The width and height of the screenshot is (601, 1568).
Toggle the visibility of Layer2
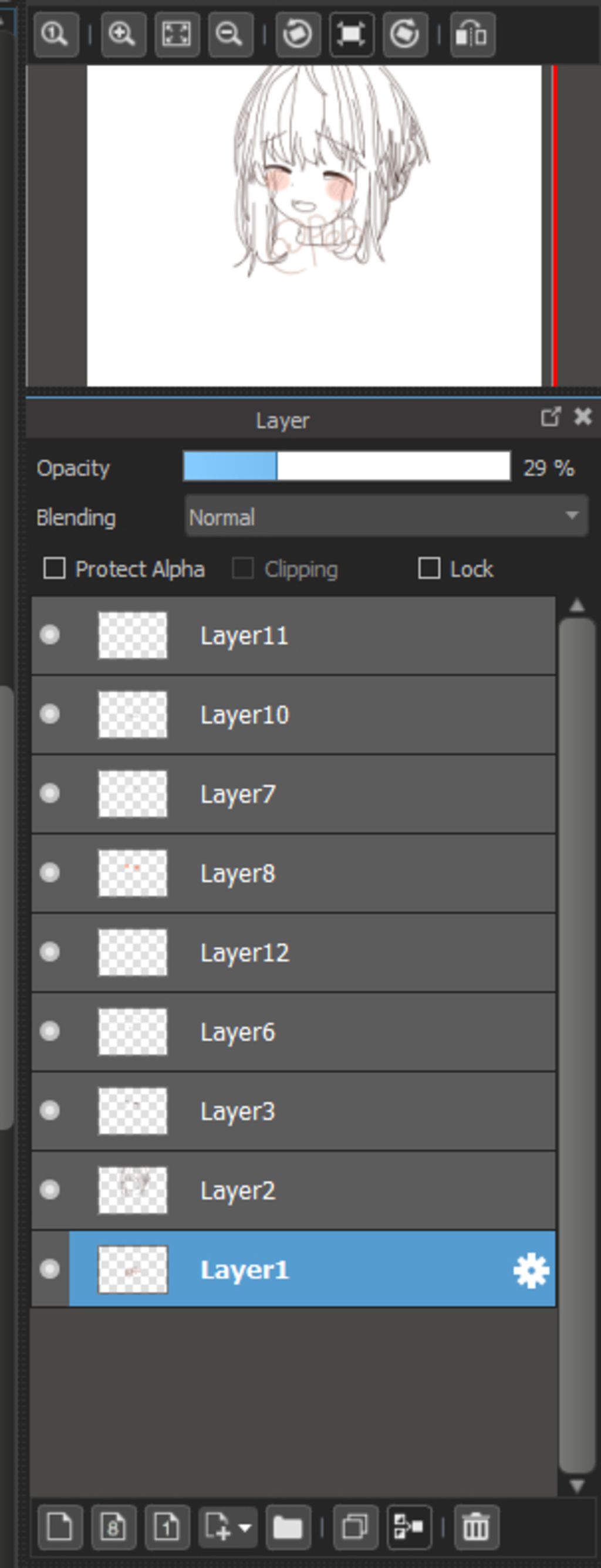(x=50, y=1190)
